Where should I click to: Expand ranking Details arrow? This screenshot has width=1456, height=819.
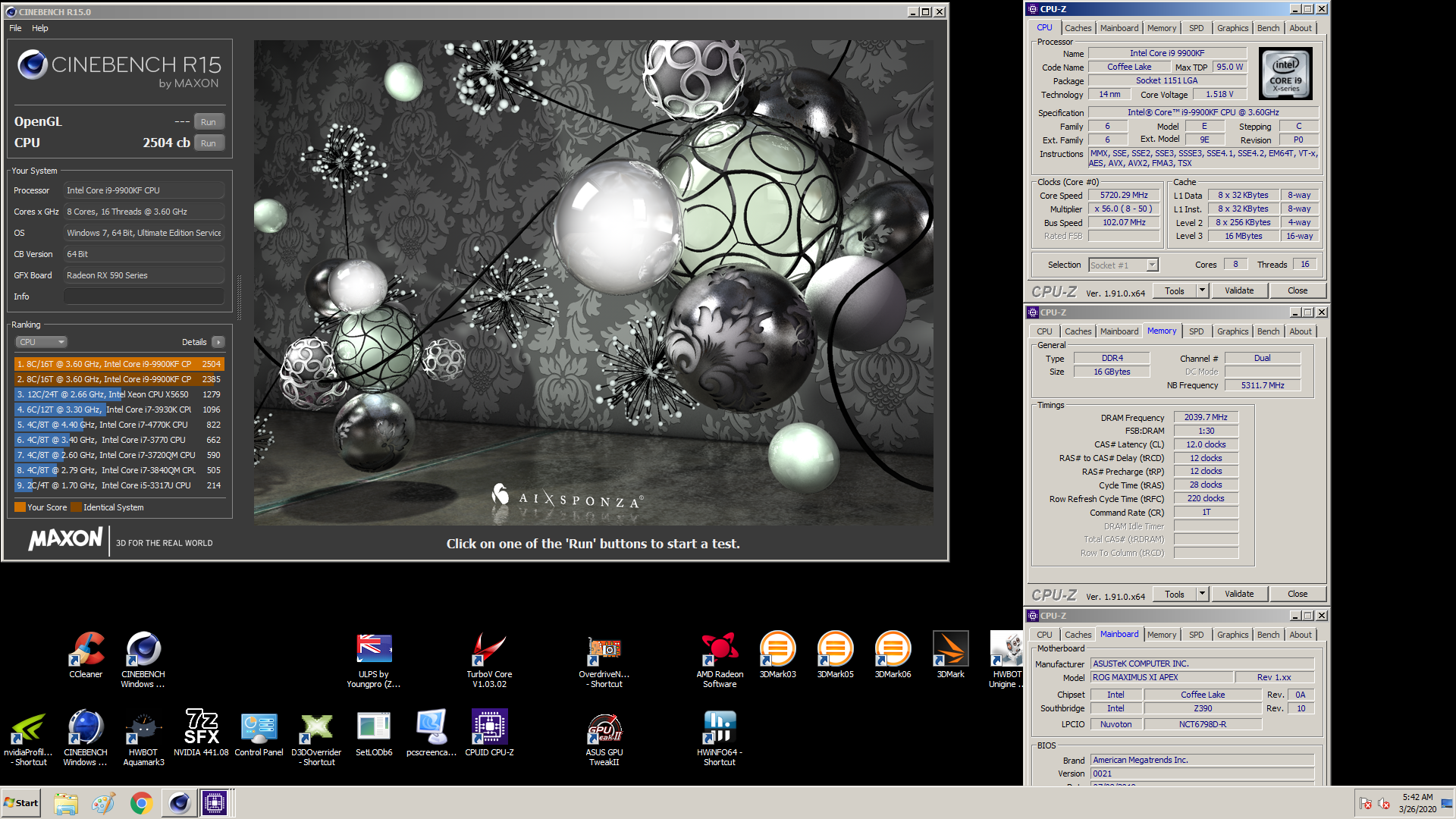[x=218, y=342]
